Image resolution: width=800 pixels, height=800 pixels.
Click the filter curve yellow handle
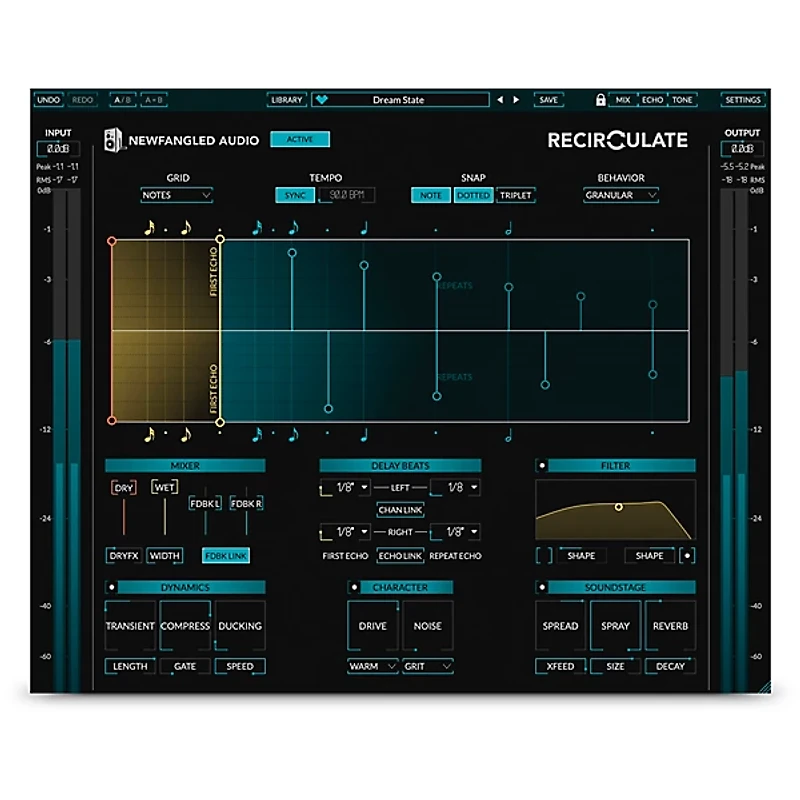[618, 507]
